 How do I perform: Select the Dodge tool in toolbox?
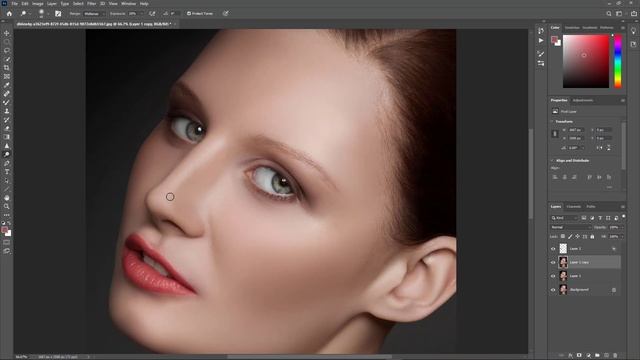coord(7,154)
